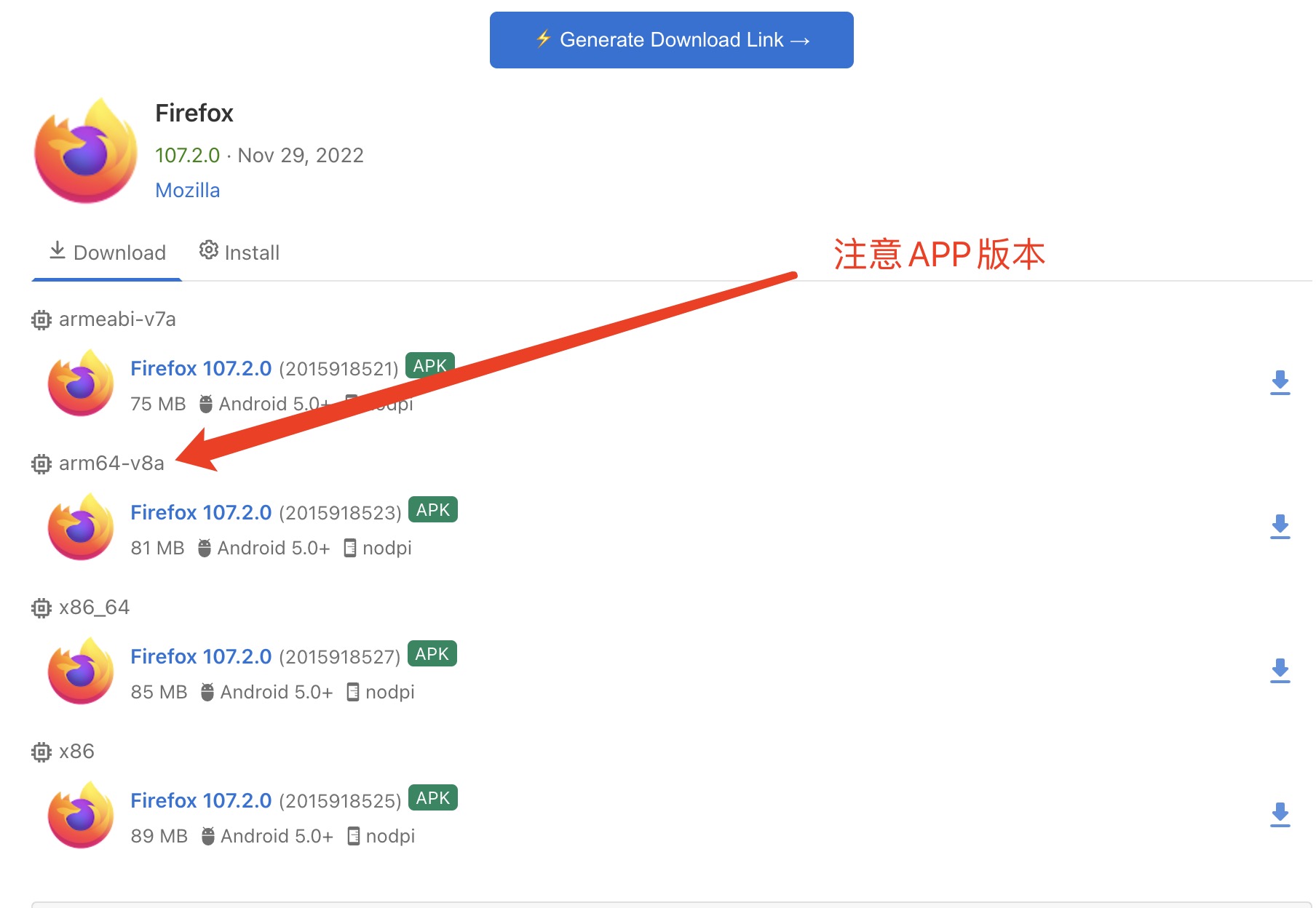Click the nodpi screen icon in the 85 MB row
The height and width of the screenshot is (908, 1316).
pos(353,692)
